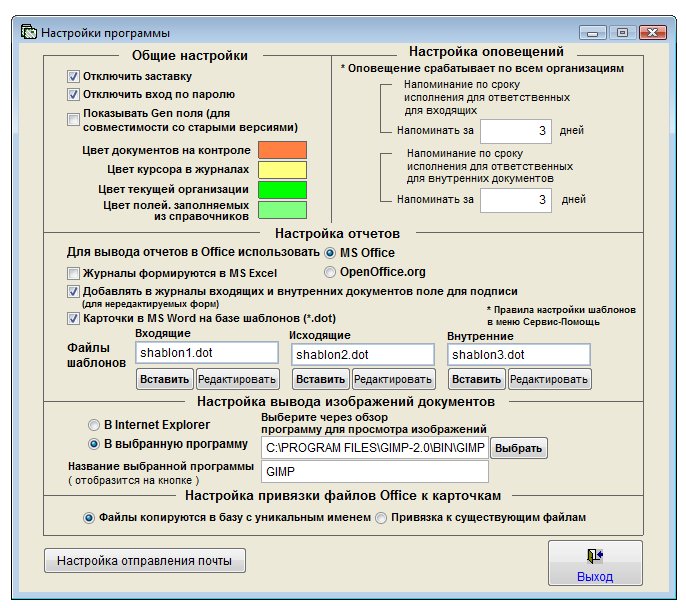The width and height of the screenshot is (686, 608).
Task: Change light green reference fields color
Action: [x=282, y=210]
